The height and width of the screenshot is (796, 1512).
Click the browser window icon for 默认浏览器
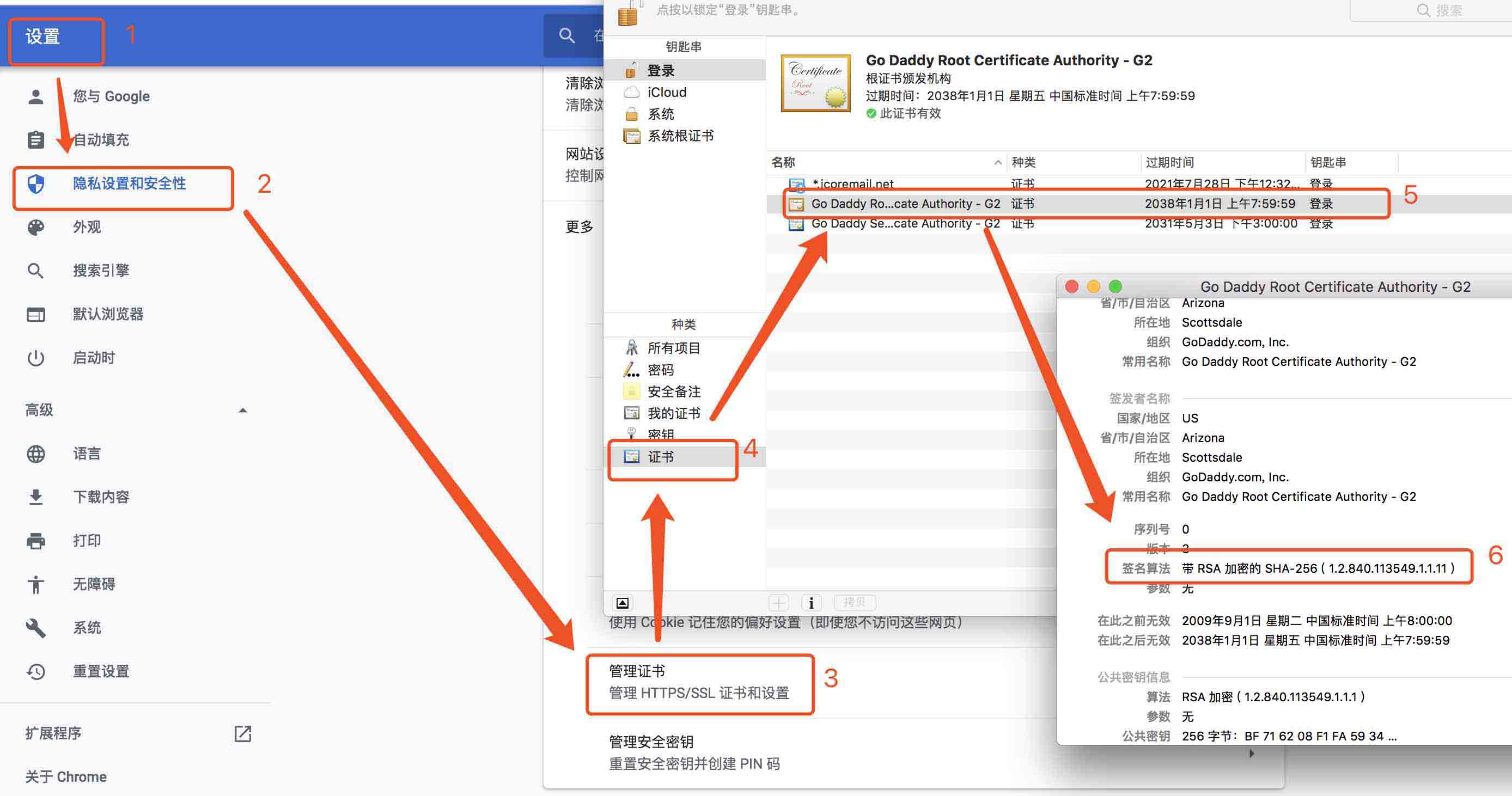pyautogui.click(x=36, y=314)
